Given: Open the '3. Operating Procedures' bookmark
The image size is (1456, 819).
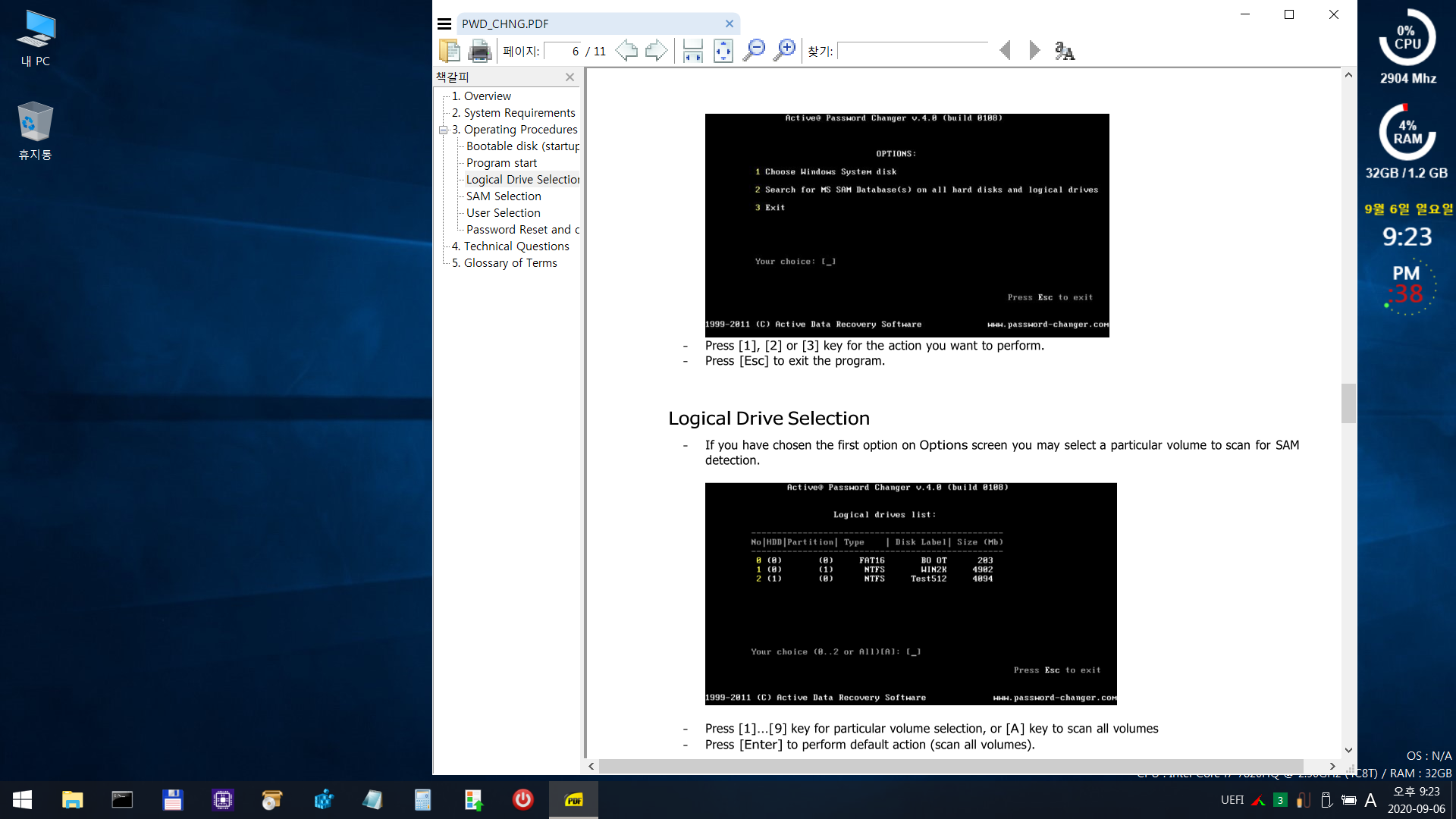Looking at the screenshot, I should 514,130.
